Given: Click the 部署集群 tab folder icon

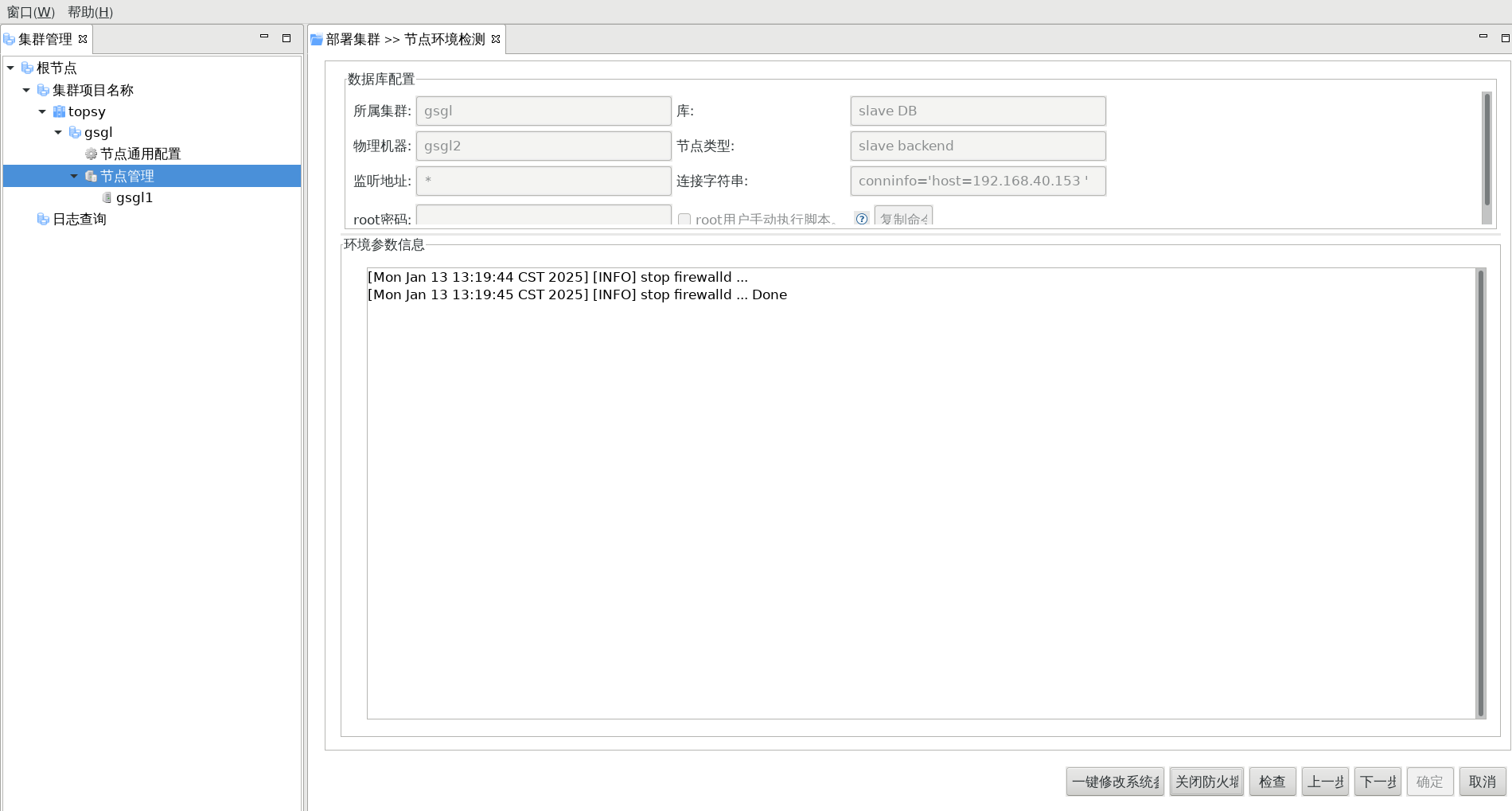Looking at the screenshot, I should [317, 39].
